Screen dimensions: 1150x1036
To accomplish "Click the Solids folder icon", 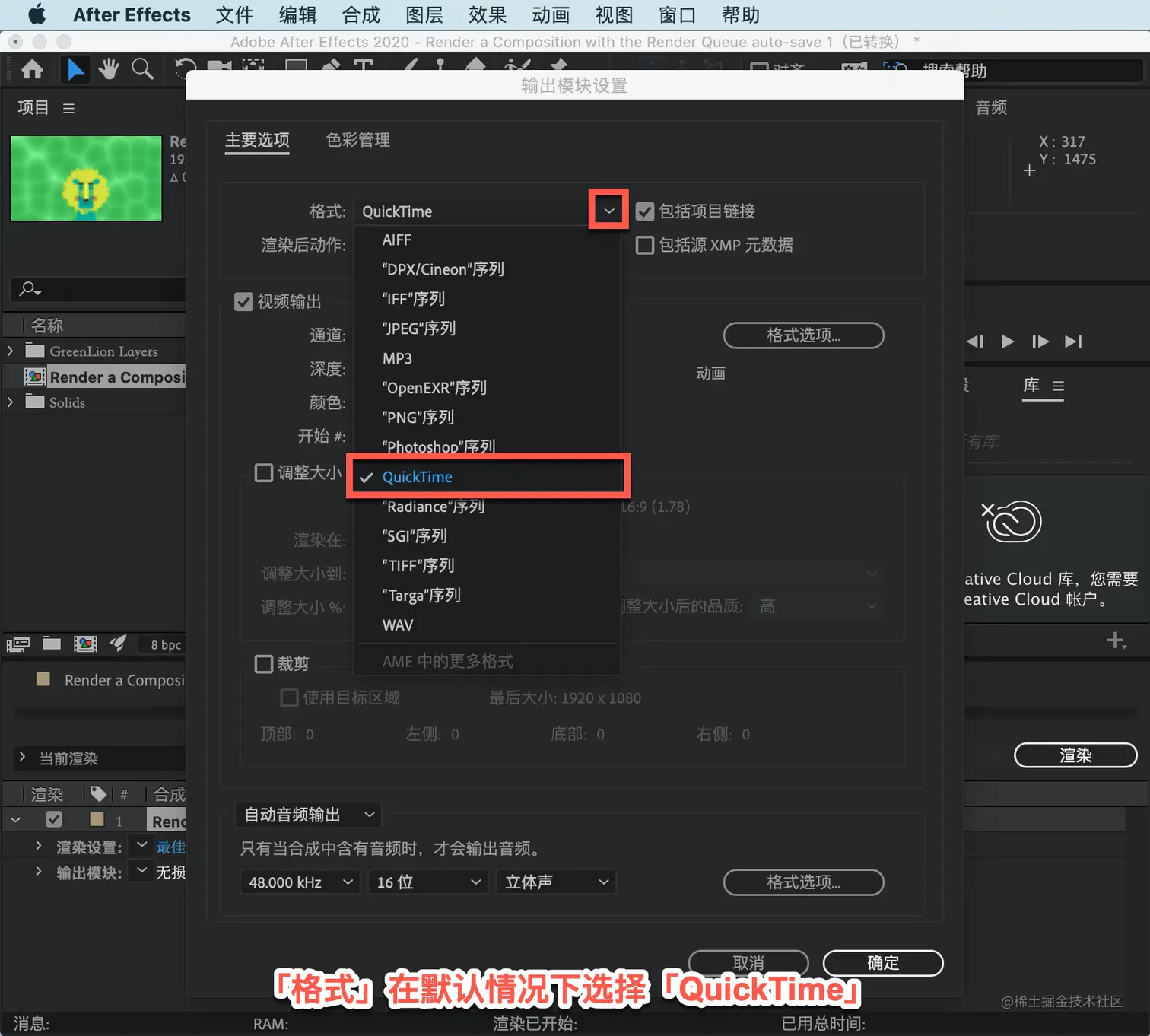I will pos(35,402).
